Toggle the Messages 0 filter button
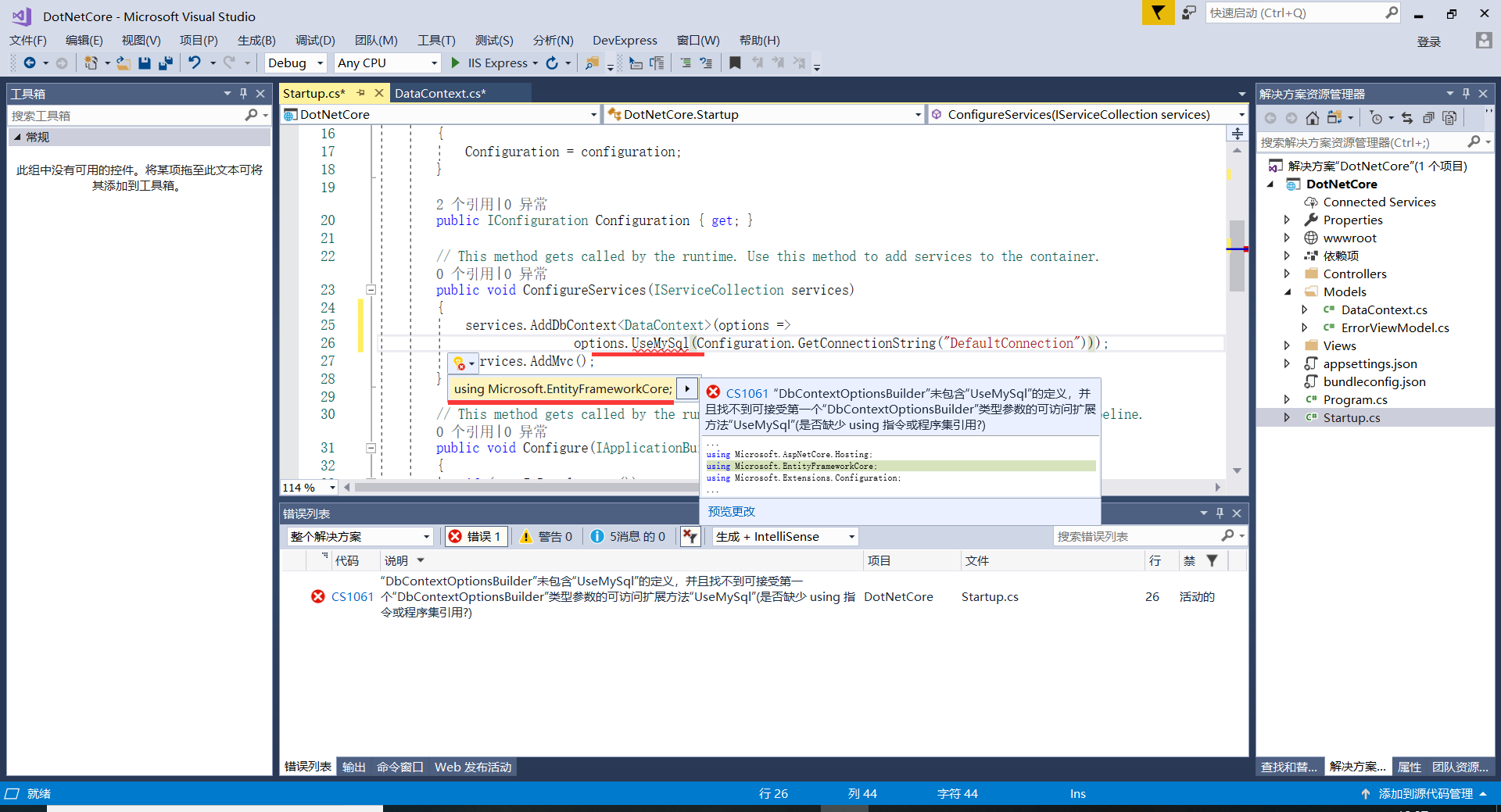 [628, 536]
